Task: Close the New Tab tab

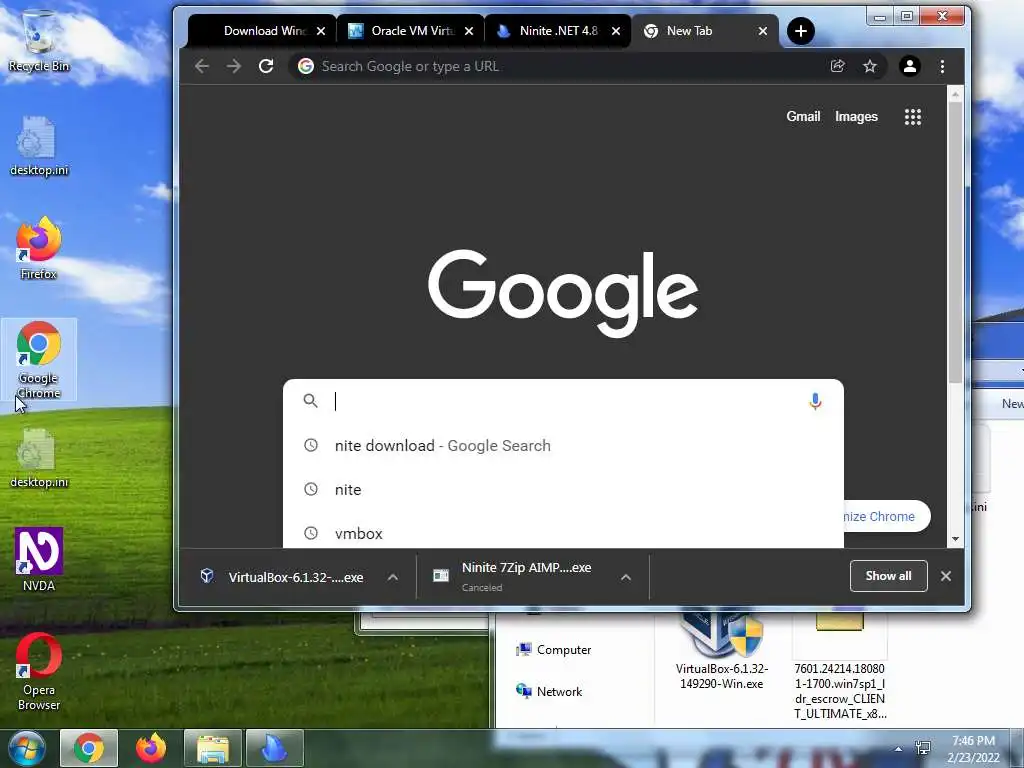Action: pyautogui.click(x=763, y=31)
